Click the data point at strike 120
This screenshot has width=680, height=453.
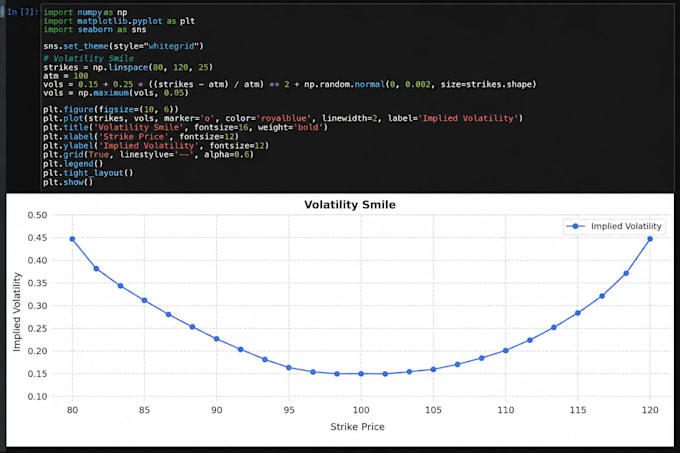coord(650,239)
